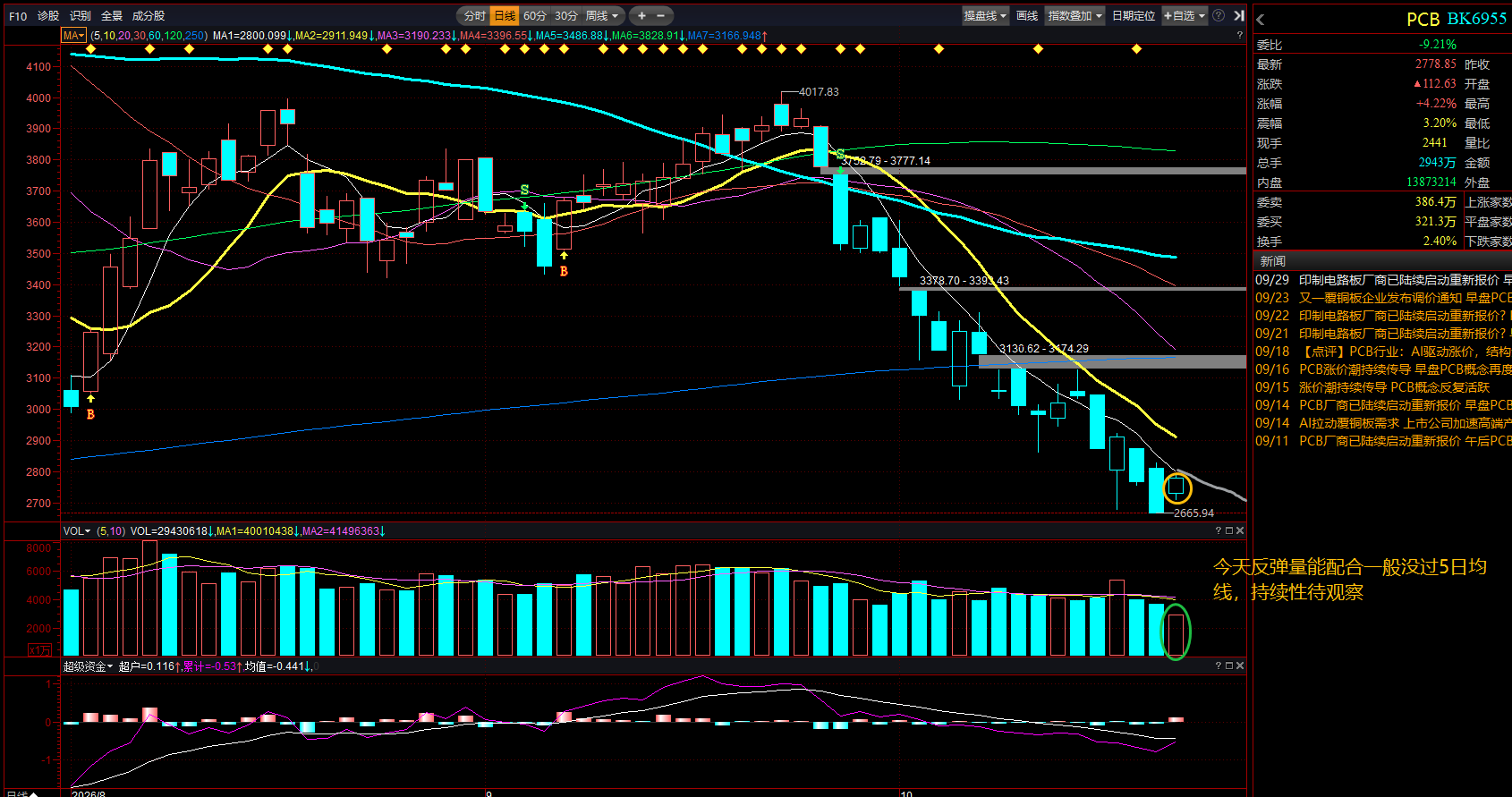
Task: Open the 成分股 menu item
Action: [149, 16]
